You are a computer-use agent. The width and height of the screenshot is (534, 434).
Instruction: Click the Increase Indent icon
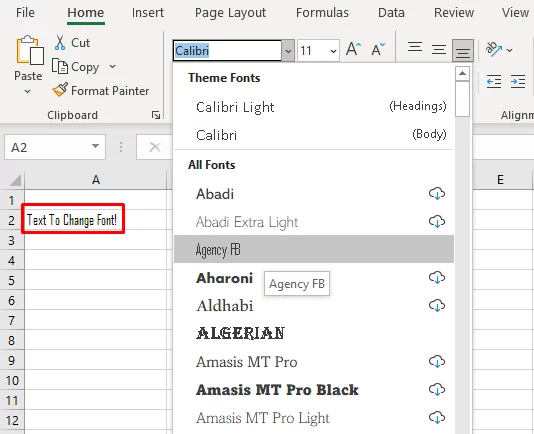(x=518, y=82)
